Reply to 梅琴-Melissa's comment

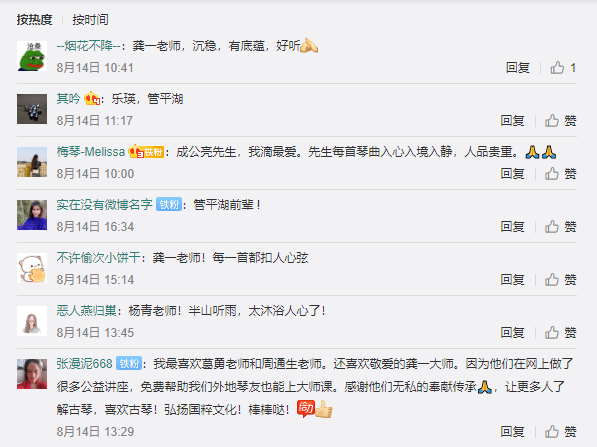512,174
